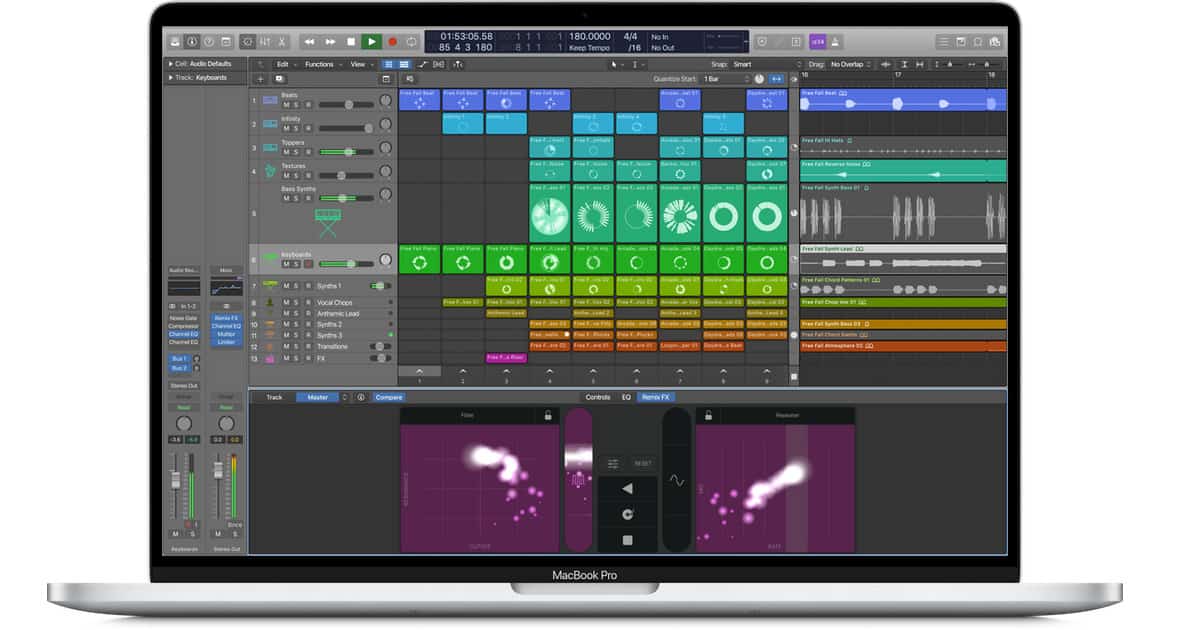This screenshot has width=1200, height=630.
Task: Show the Tracks view
Action: point(404,64)
